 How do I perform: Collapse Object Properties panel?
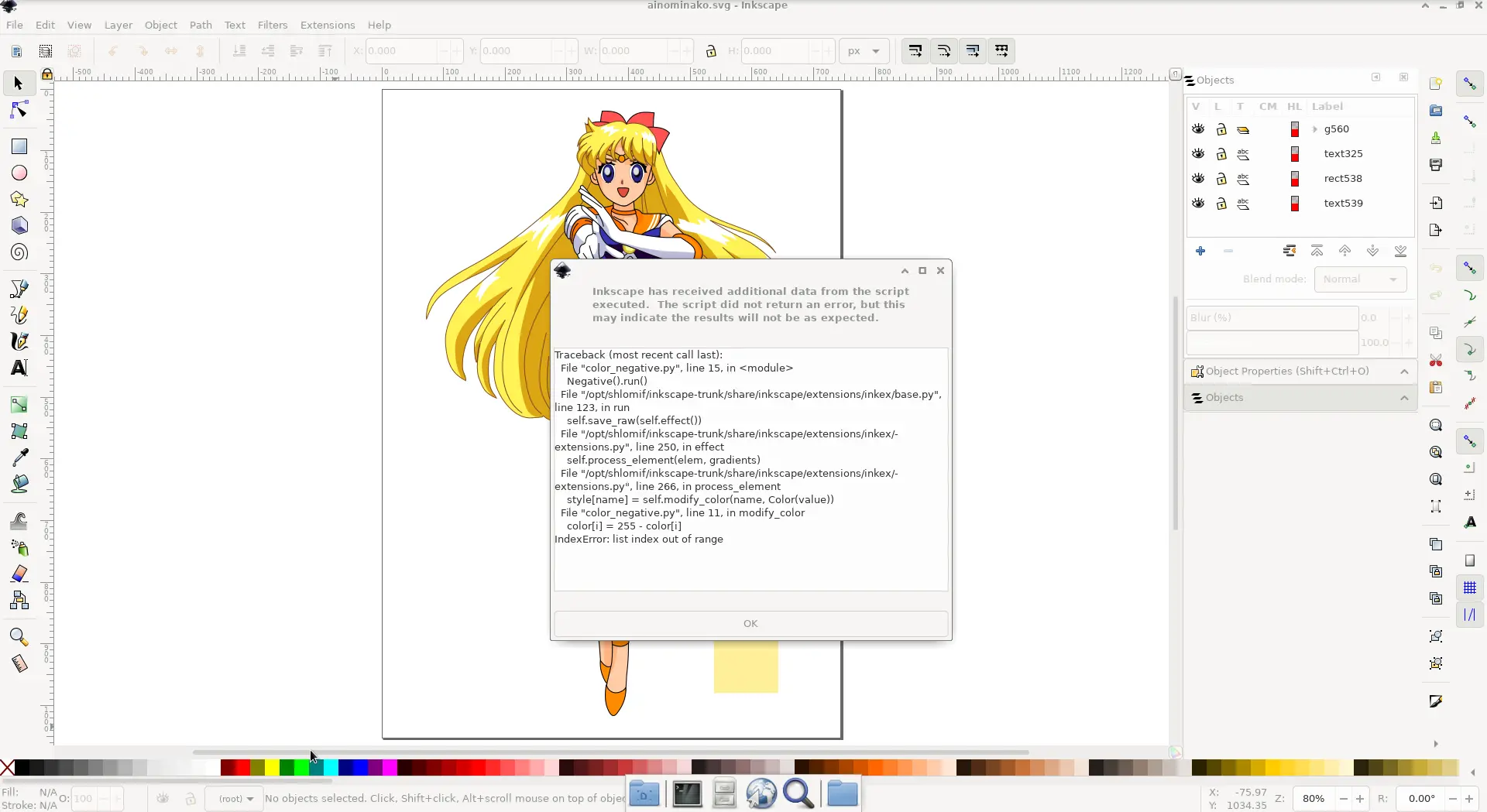coord(1404,372)
